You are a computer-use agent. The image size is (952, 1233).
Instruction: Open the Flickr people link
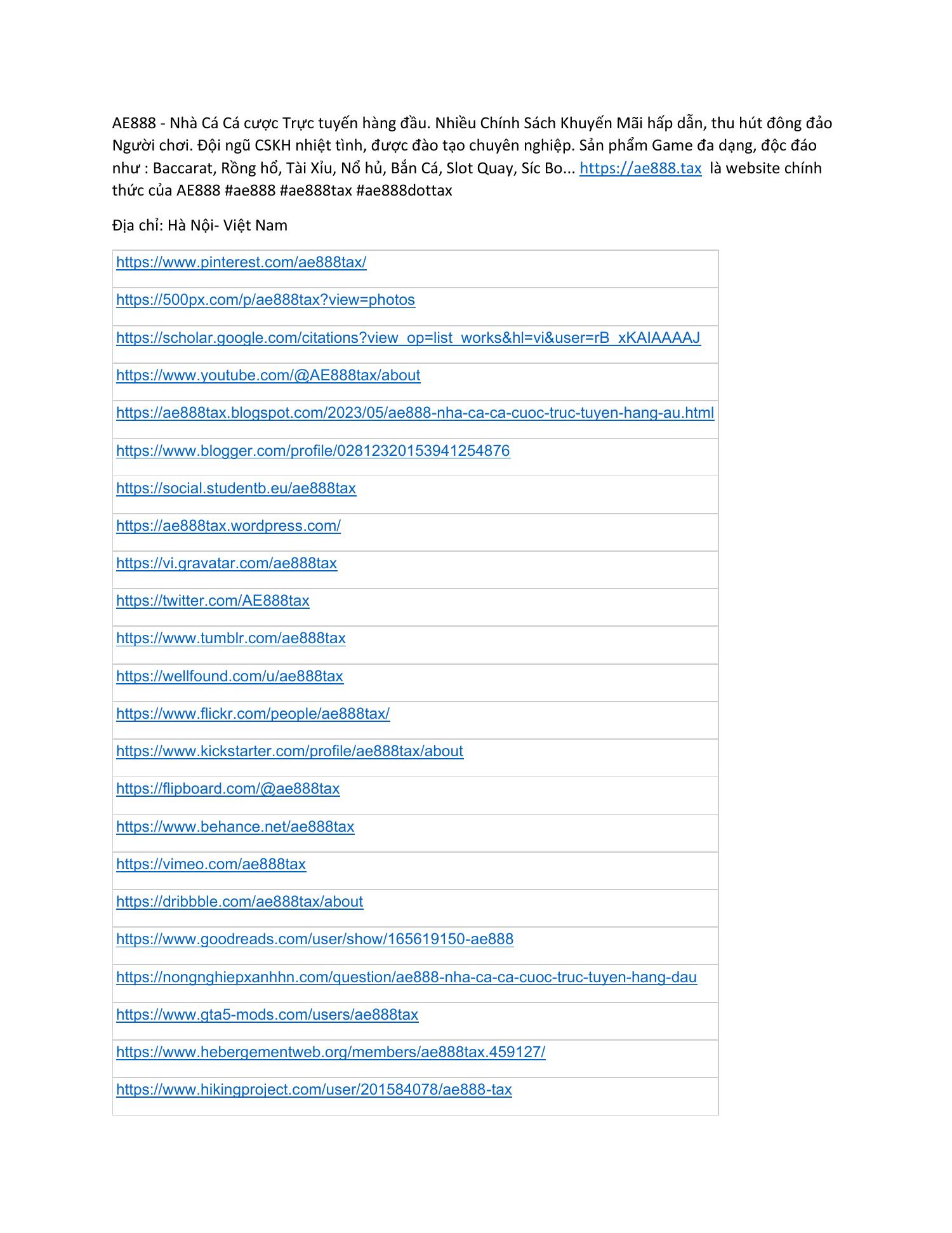[x=253, y=714]
